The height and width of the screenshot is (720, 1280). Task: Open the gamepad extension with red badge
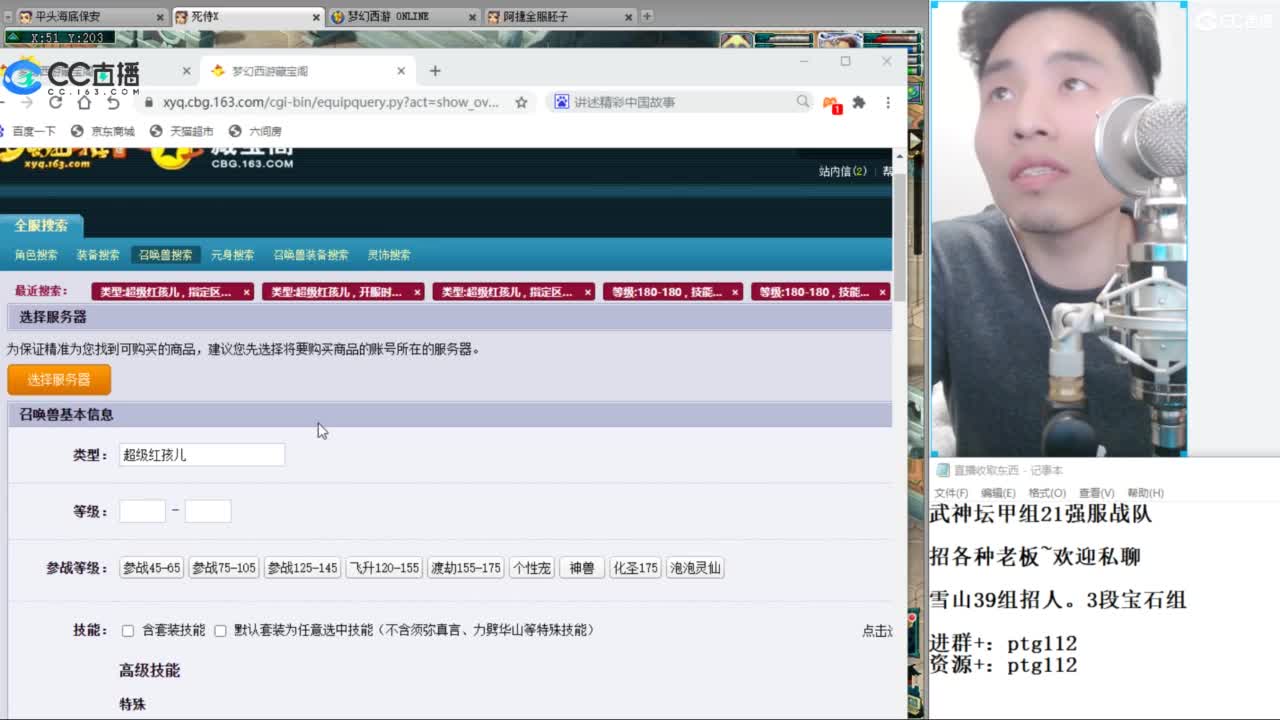pyautogui.click(x=831, y=103)
